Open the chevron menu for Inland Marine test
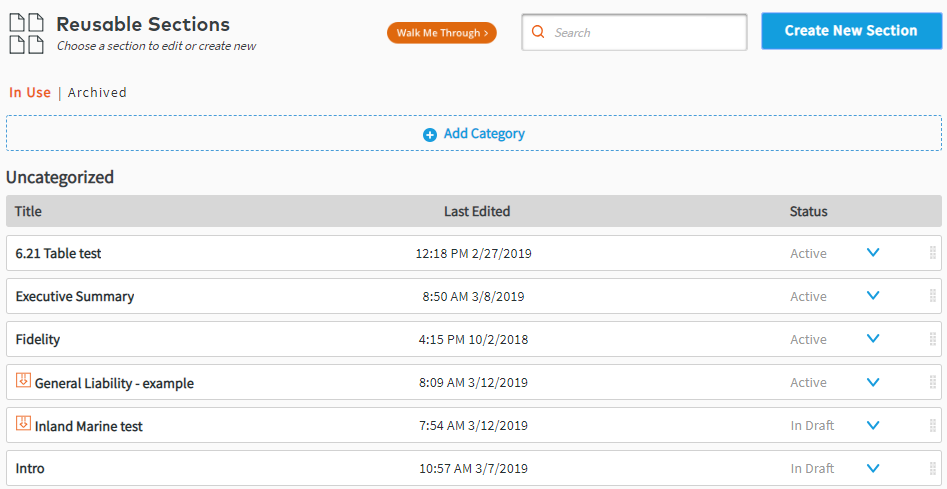Screen dimensions: 947x489 pos(873,425)
